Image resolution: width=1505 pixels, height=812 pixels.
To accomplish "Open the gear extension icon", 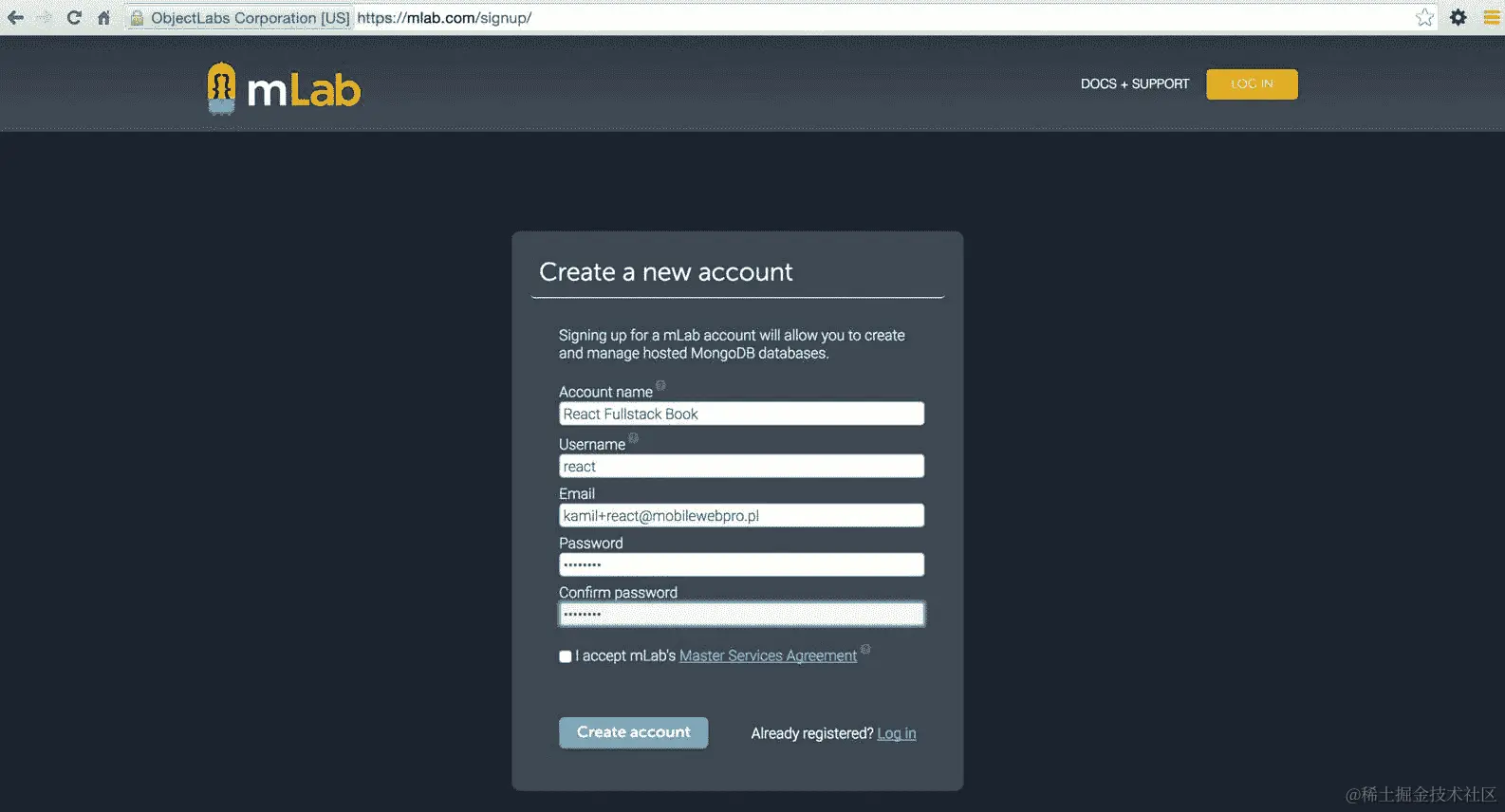I will click(1459, 17).
